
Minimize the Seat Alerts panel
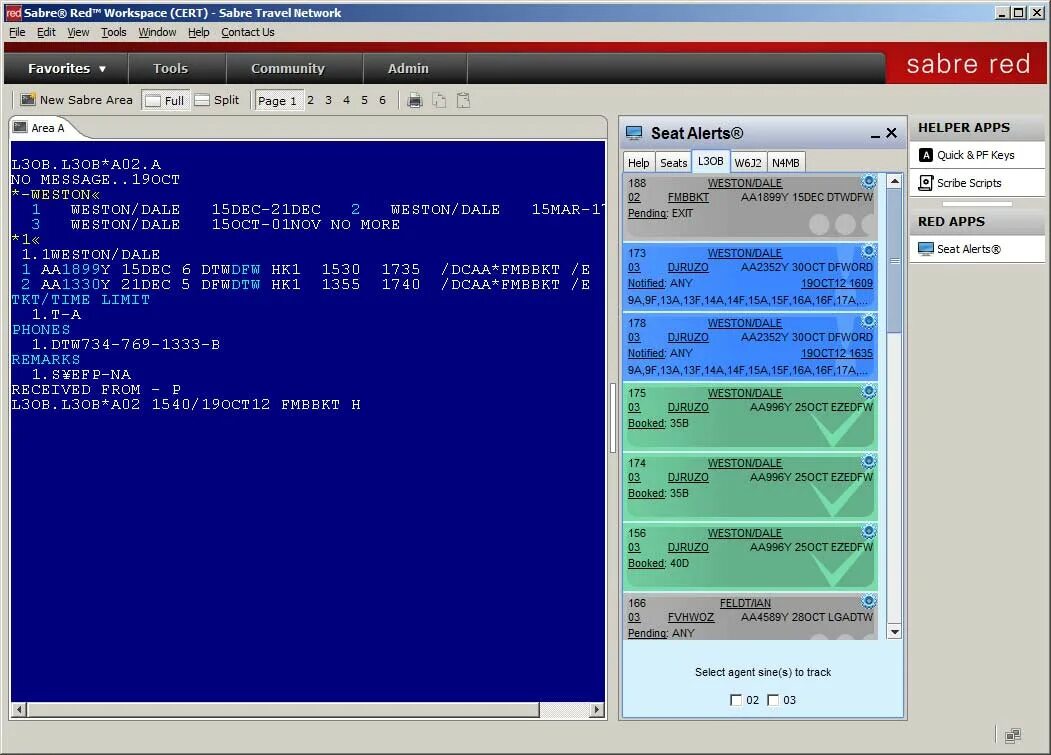point(875,135)
